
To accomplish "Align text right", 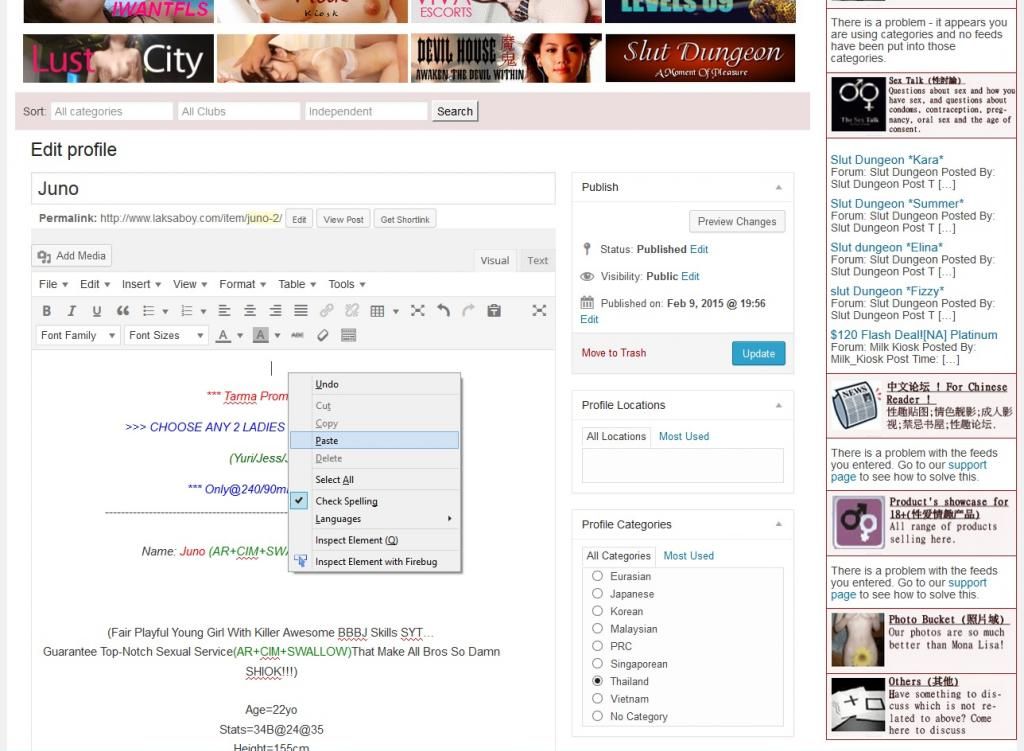I will tap(275, 311).
